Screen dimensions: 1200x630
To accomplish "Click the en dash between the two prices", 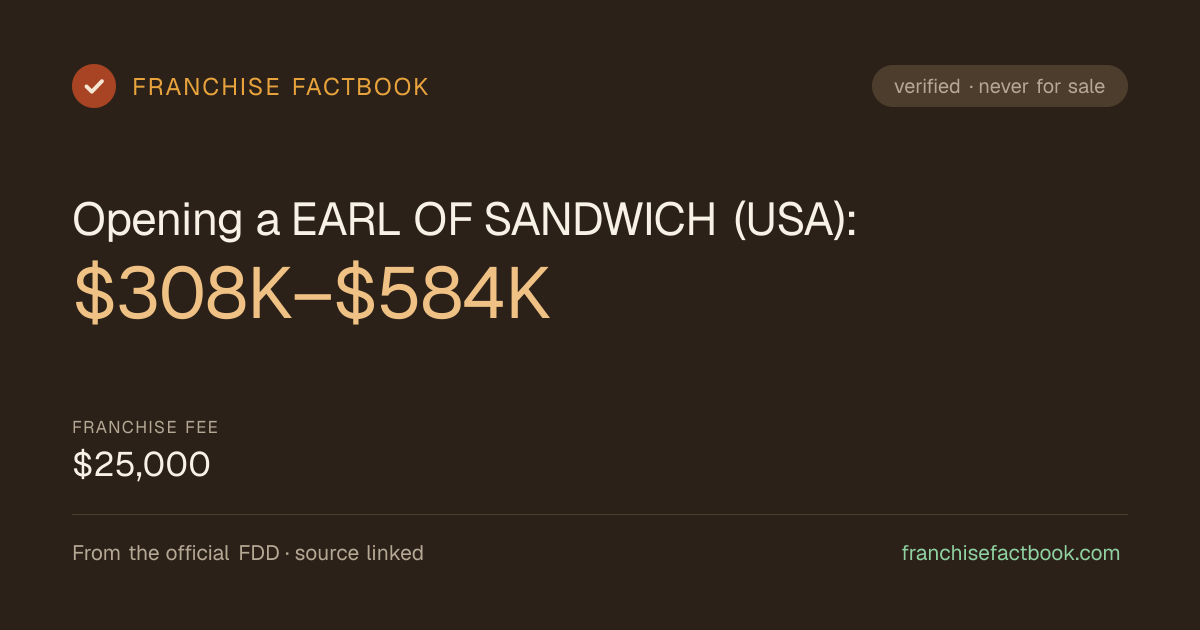I will [313, 297].
